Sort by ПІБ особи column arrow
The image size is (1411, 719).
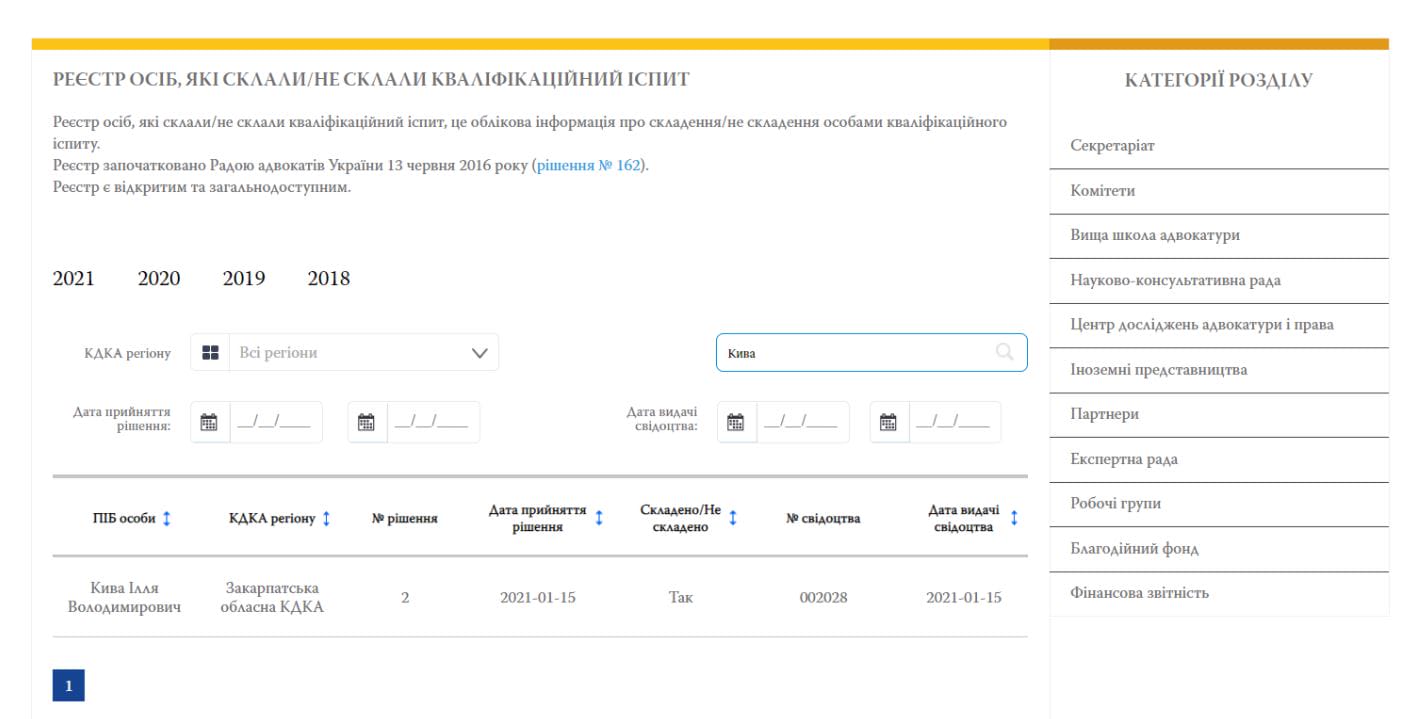[x=167, y=518]
